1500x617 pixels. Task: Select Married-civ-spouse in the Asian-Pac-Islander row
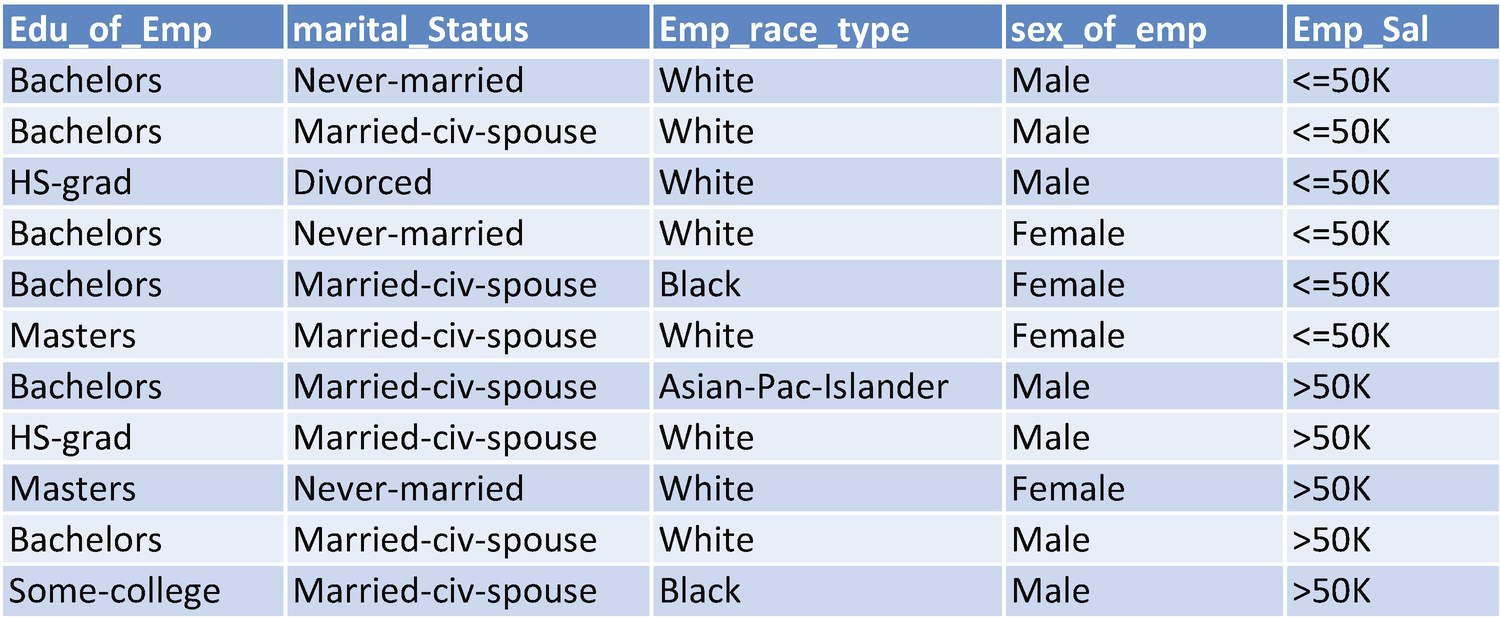tap(445, 386)
